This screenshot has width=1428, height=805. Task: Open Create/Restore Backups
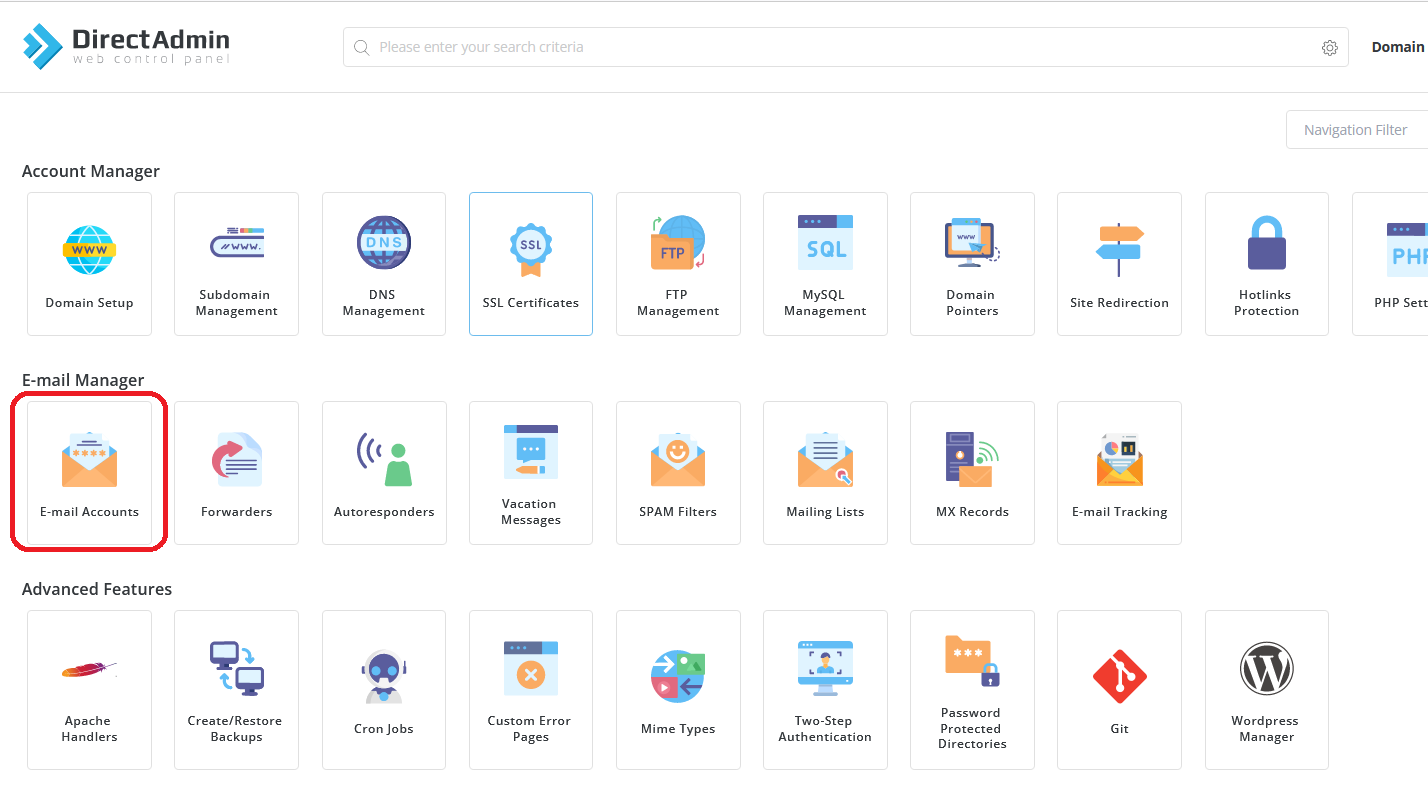tap(236, 690)
